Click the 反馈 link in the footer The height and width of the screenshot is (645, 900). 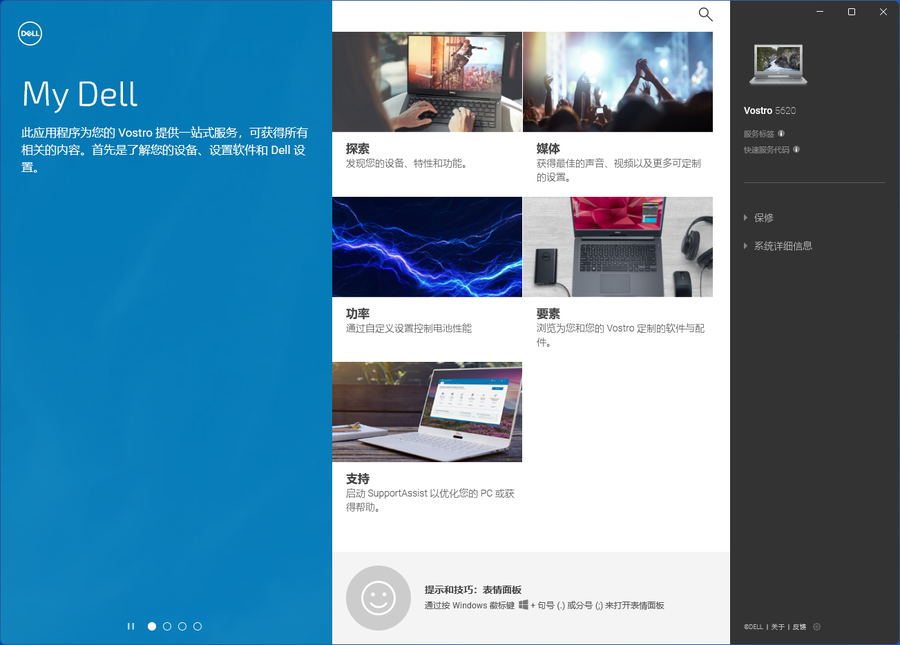coord(799,627)
